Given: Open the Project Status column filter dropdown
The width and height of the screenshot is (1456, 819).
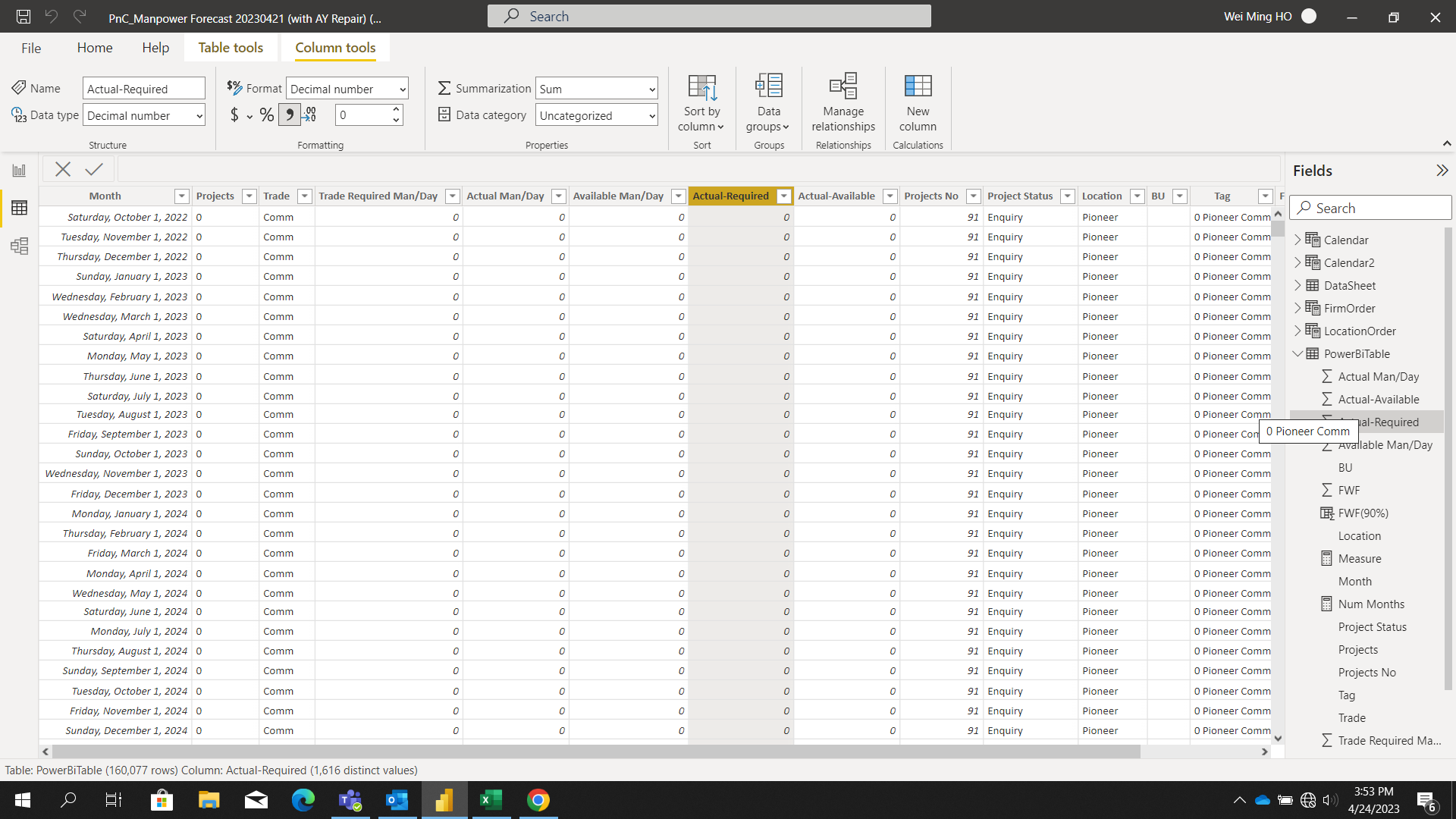Looking at the screenshot, I should point(1068,196).
